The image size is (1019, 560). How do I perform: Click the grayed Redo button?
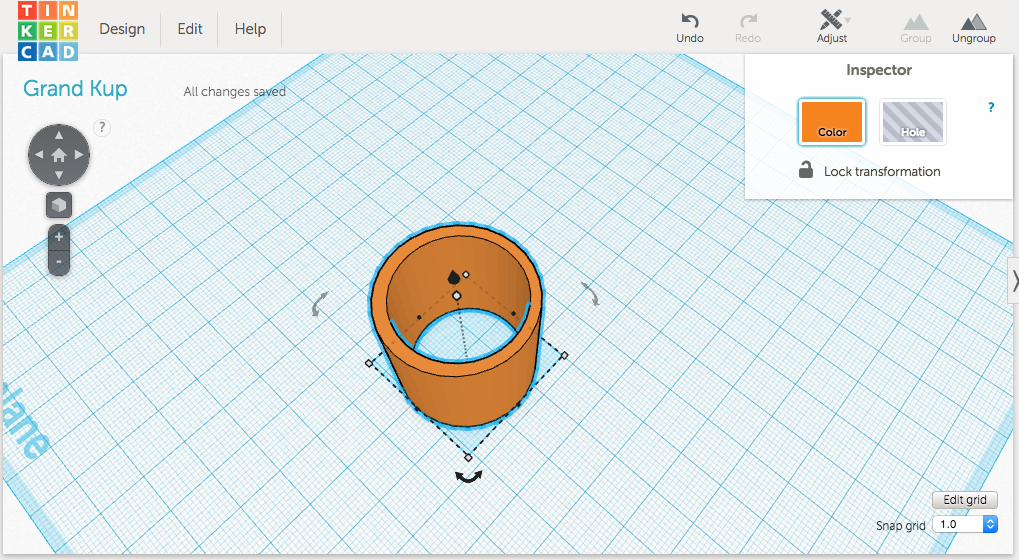[x=748, y=29]
